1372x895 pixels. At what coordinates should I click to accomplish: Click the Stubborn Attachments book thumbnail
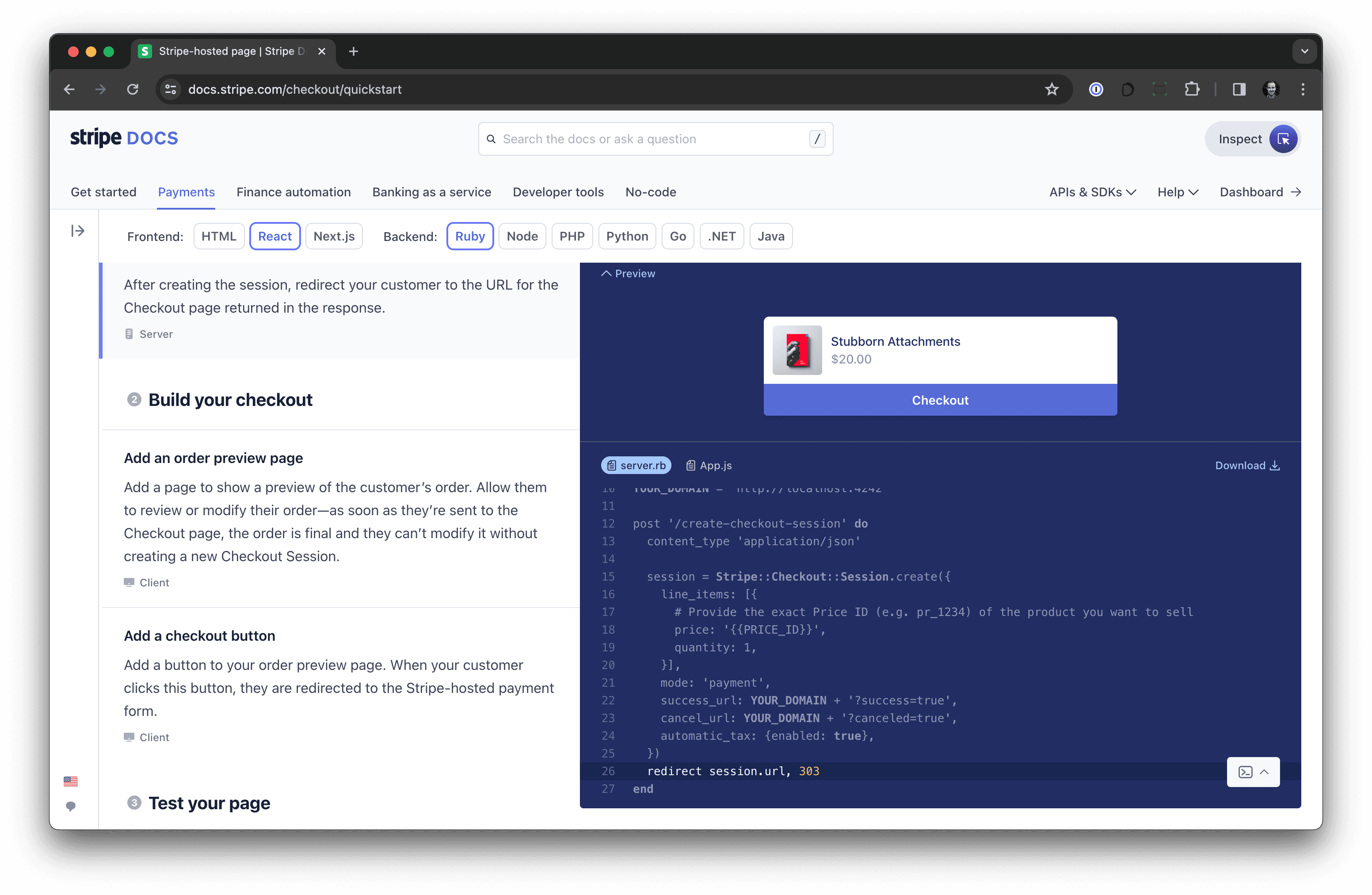[x=797, y=350]
